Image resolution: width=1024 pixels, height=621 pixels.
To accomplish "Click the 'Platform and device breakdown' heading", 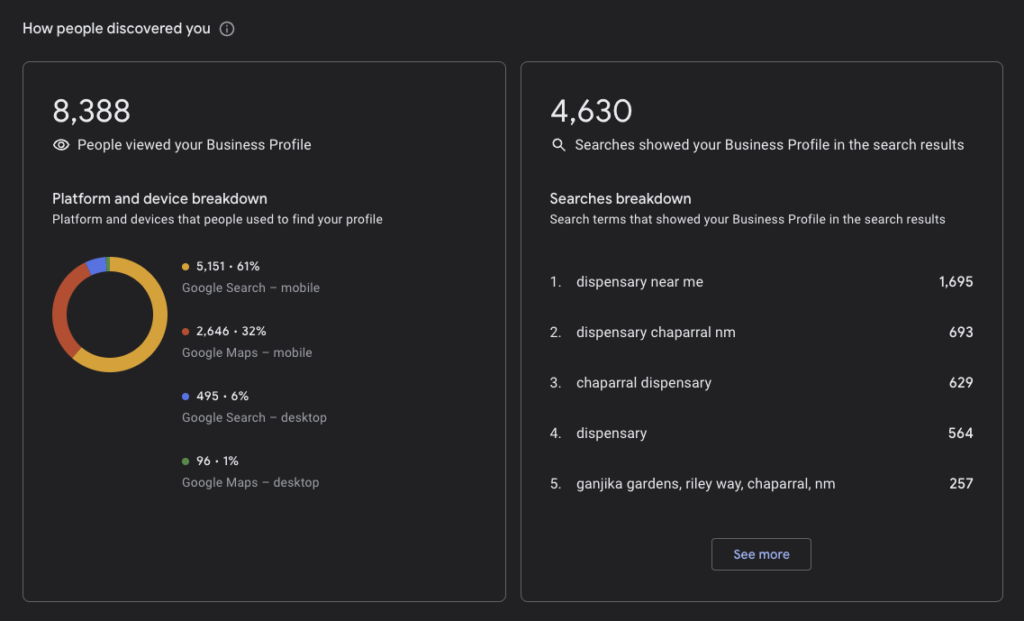I will pos(159,199).
